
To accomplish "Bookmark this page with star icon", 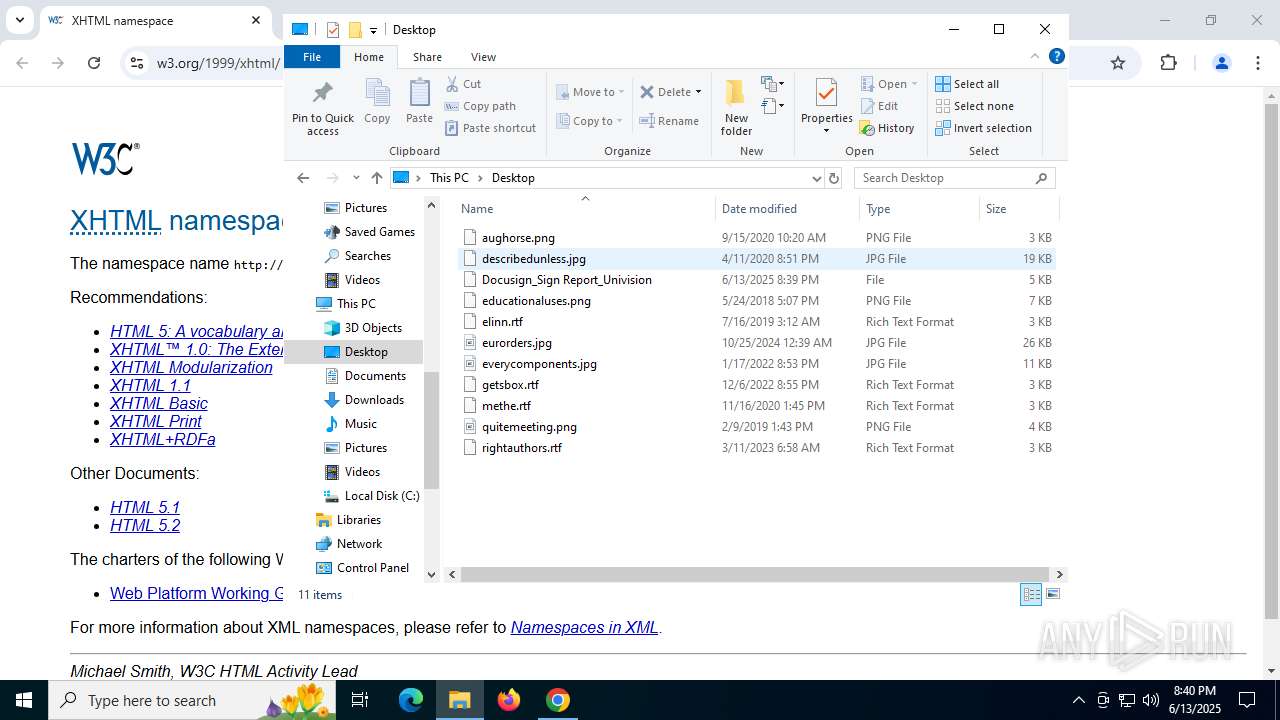I will coord(1118,63).
